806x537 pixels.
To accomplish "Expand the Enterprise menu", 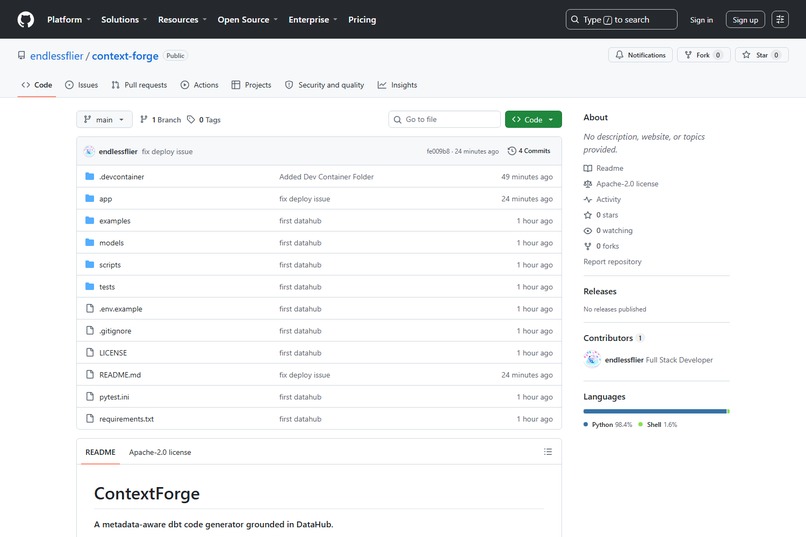I will (313, 20).
